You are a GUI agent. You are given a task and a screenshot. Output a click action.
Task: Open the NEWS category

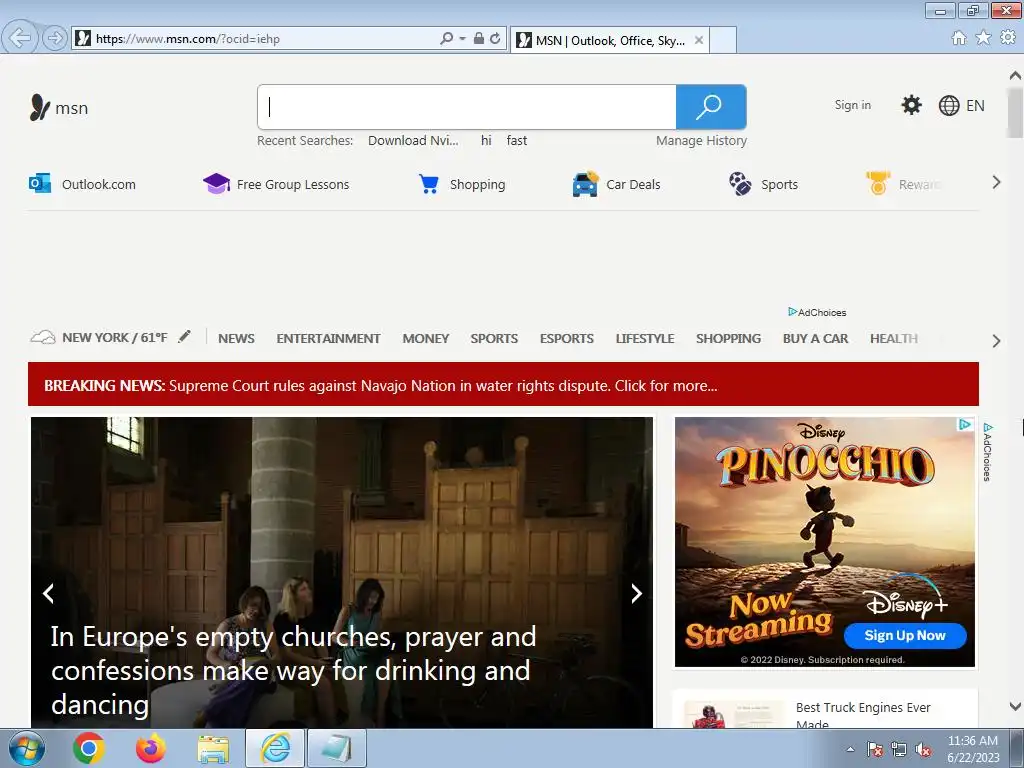pos(236,338)
